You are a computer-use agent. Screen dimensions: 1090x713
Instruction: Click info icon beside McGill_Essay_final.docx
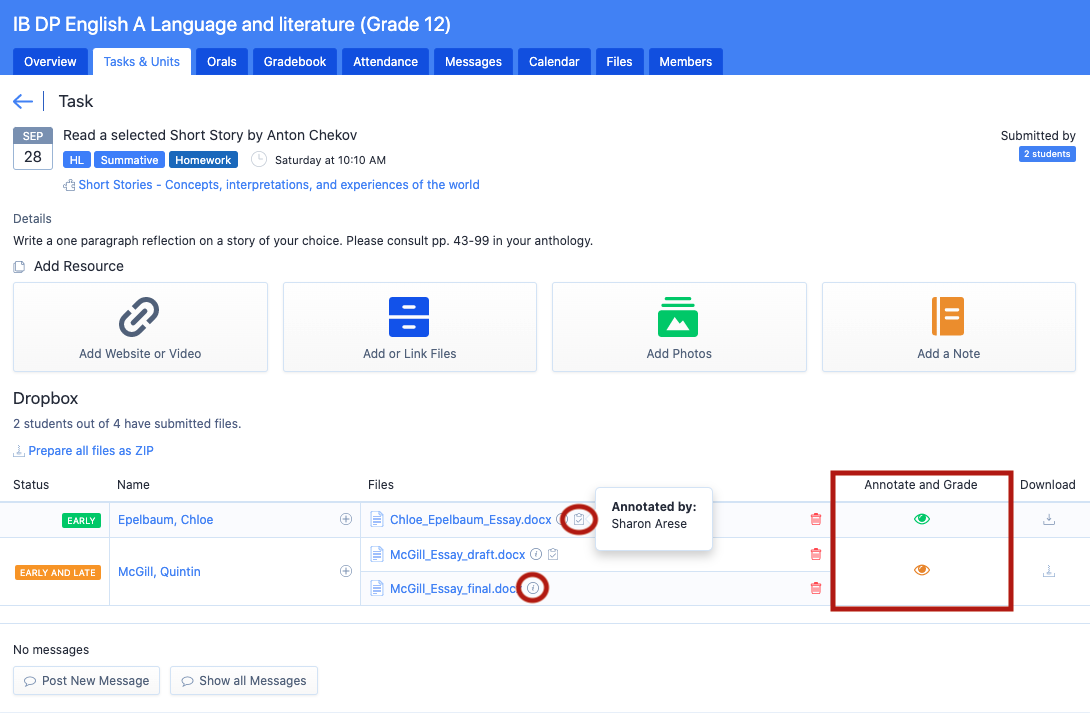pos(533,588)
